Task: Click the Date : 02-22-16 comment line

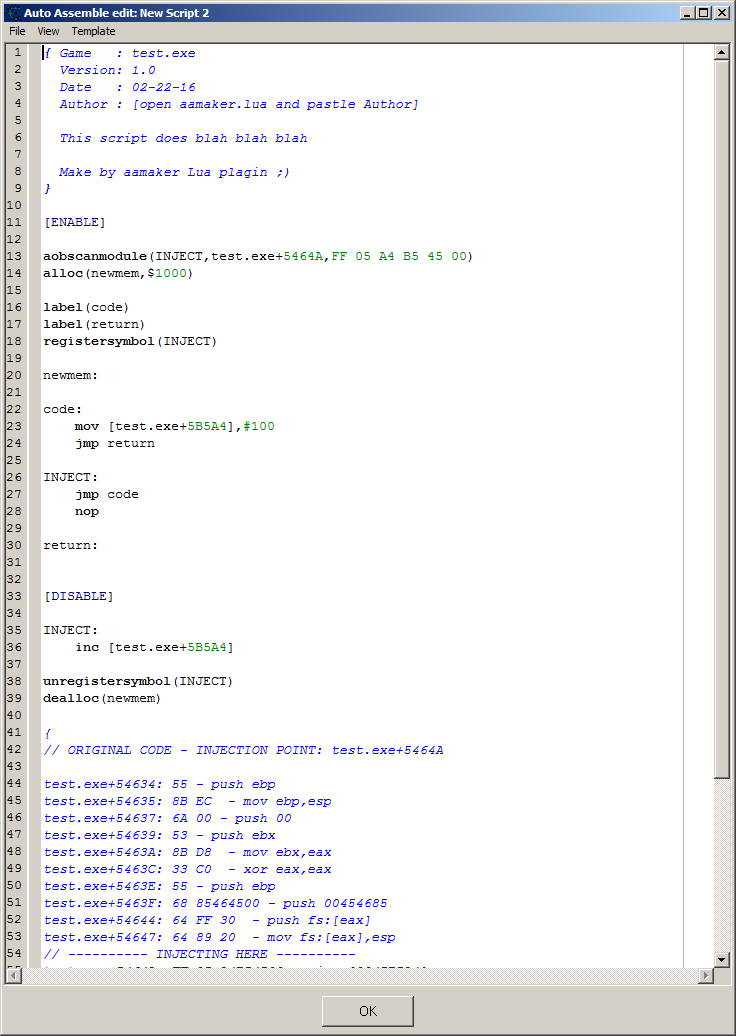Action: point(128,87)
